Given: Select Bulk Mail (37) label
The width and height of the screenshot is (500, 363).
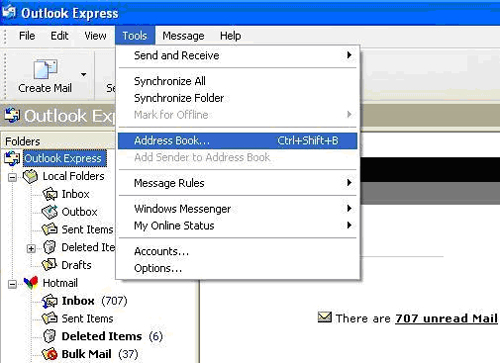Looking at the screenshot, I should [100, 354].
